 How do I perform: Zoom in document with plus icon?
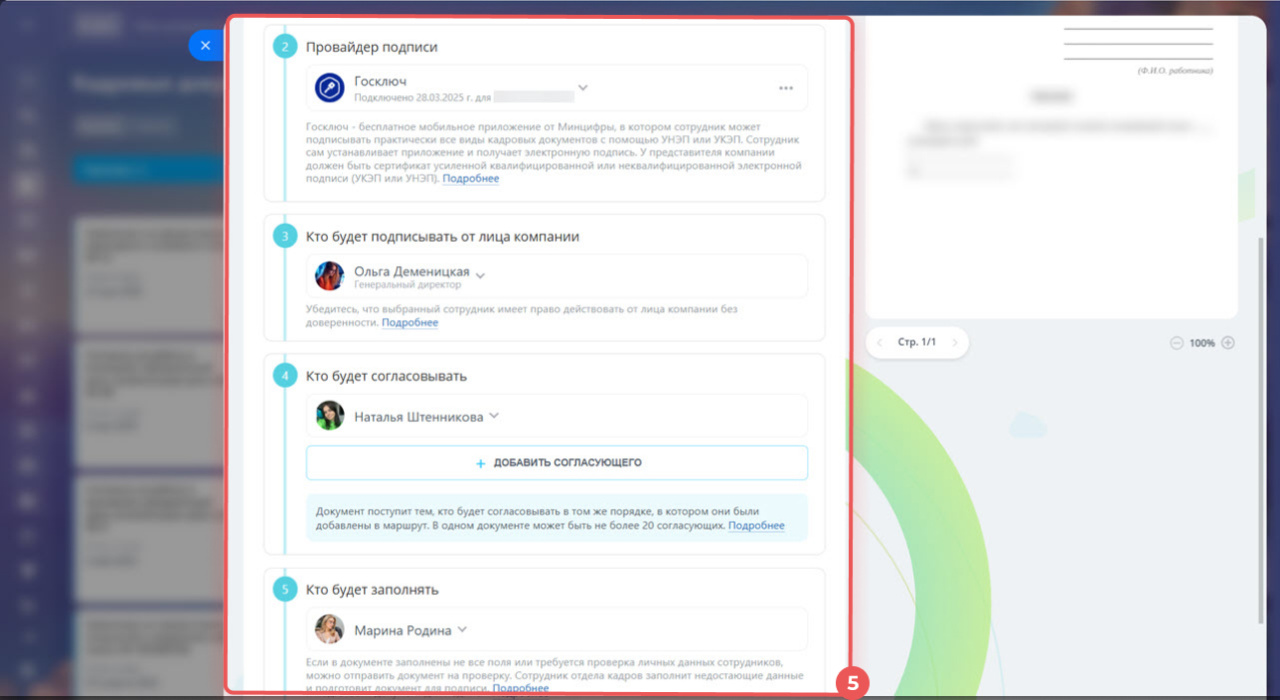[1228, 343]
